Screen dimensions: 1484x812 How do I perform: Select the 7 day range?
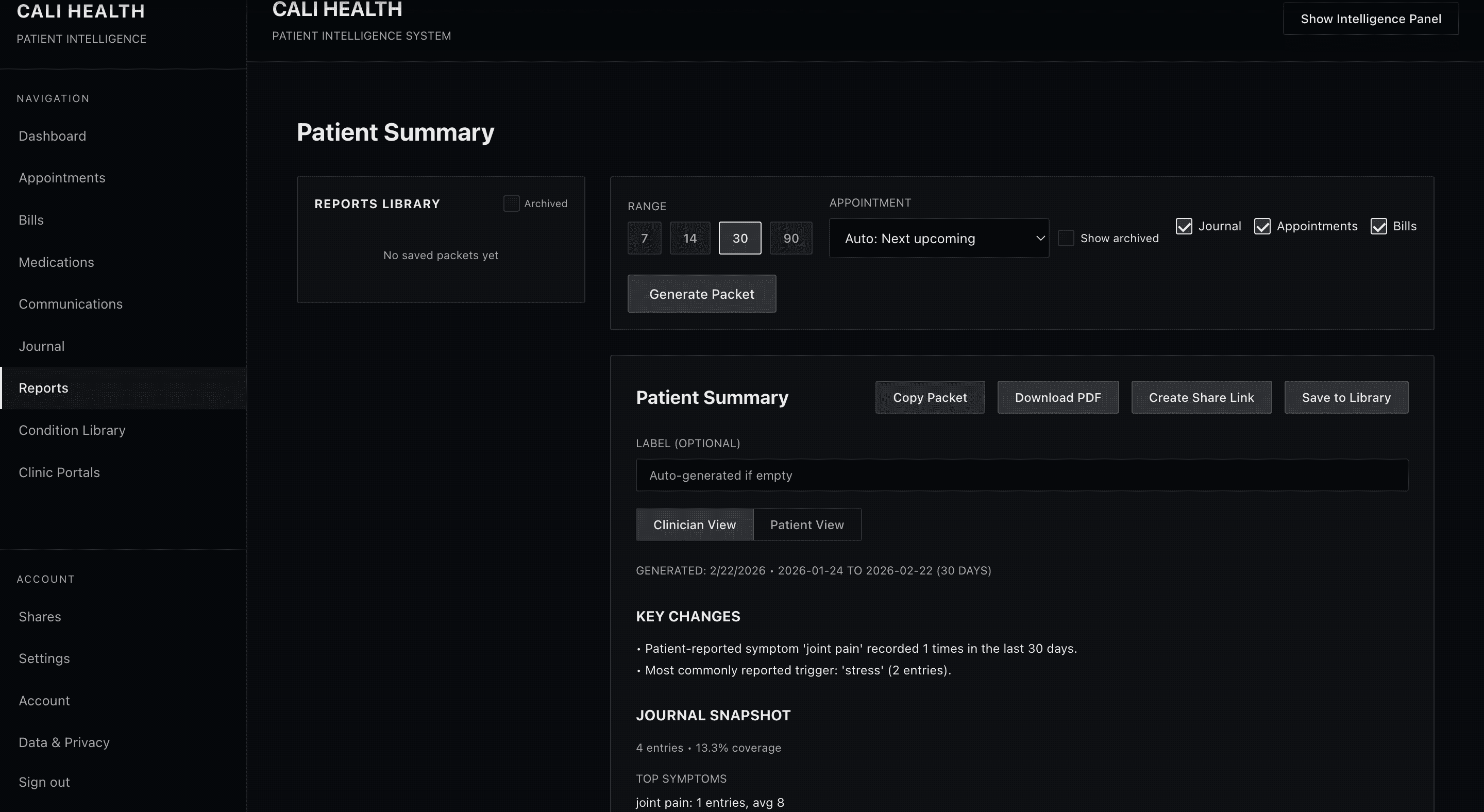coord(644,238)
